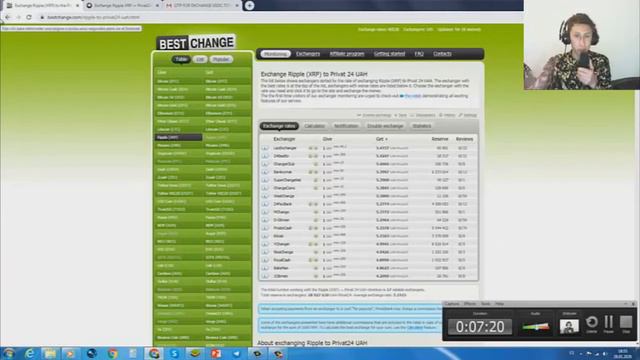
Task: Open the FAQ nav item
Action: click(x=419, y=54)
